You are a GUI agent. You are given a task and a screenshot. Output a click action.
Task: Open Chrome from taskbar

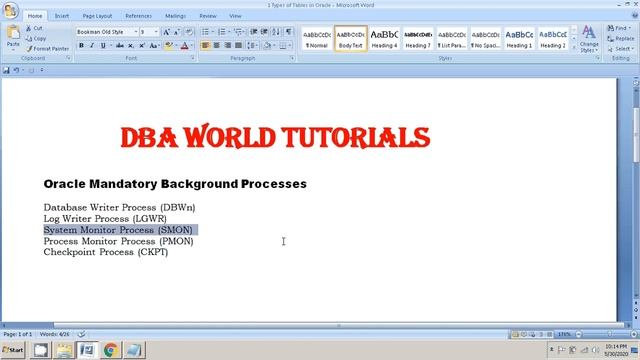click(111, 350)
